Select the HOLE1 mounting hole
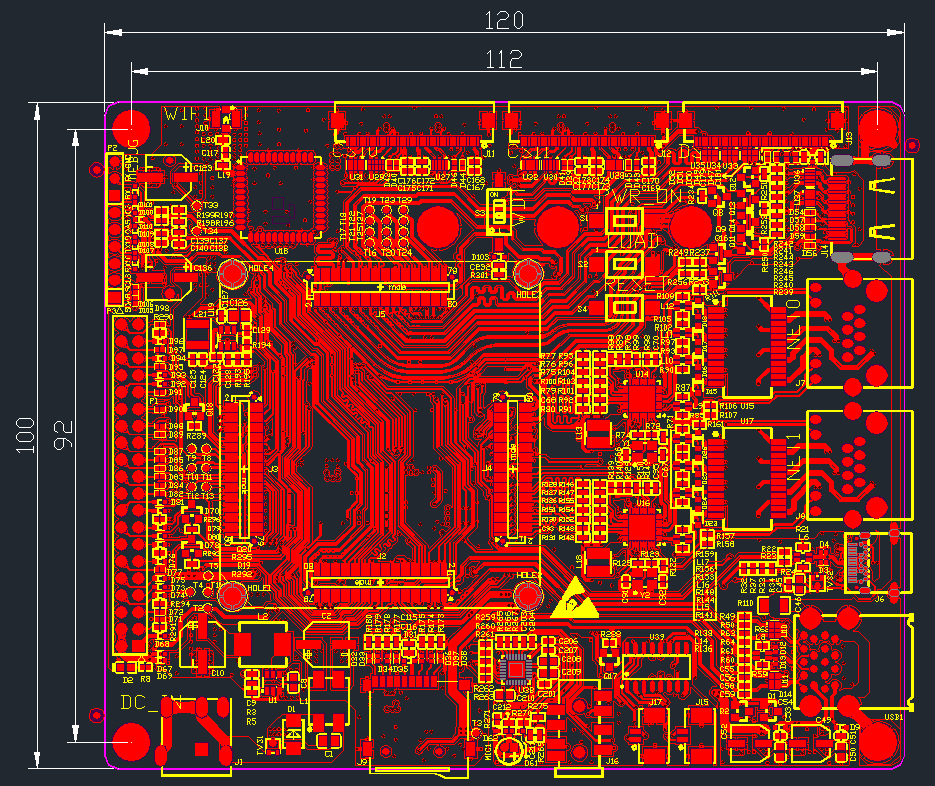Screen dimensions: 935x786 [233, 595]
